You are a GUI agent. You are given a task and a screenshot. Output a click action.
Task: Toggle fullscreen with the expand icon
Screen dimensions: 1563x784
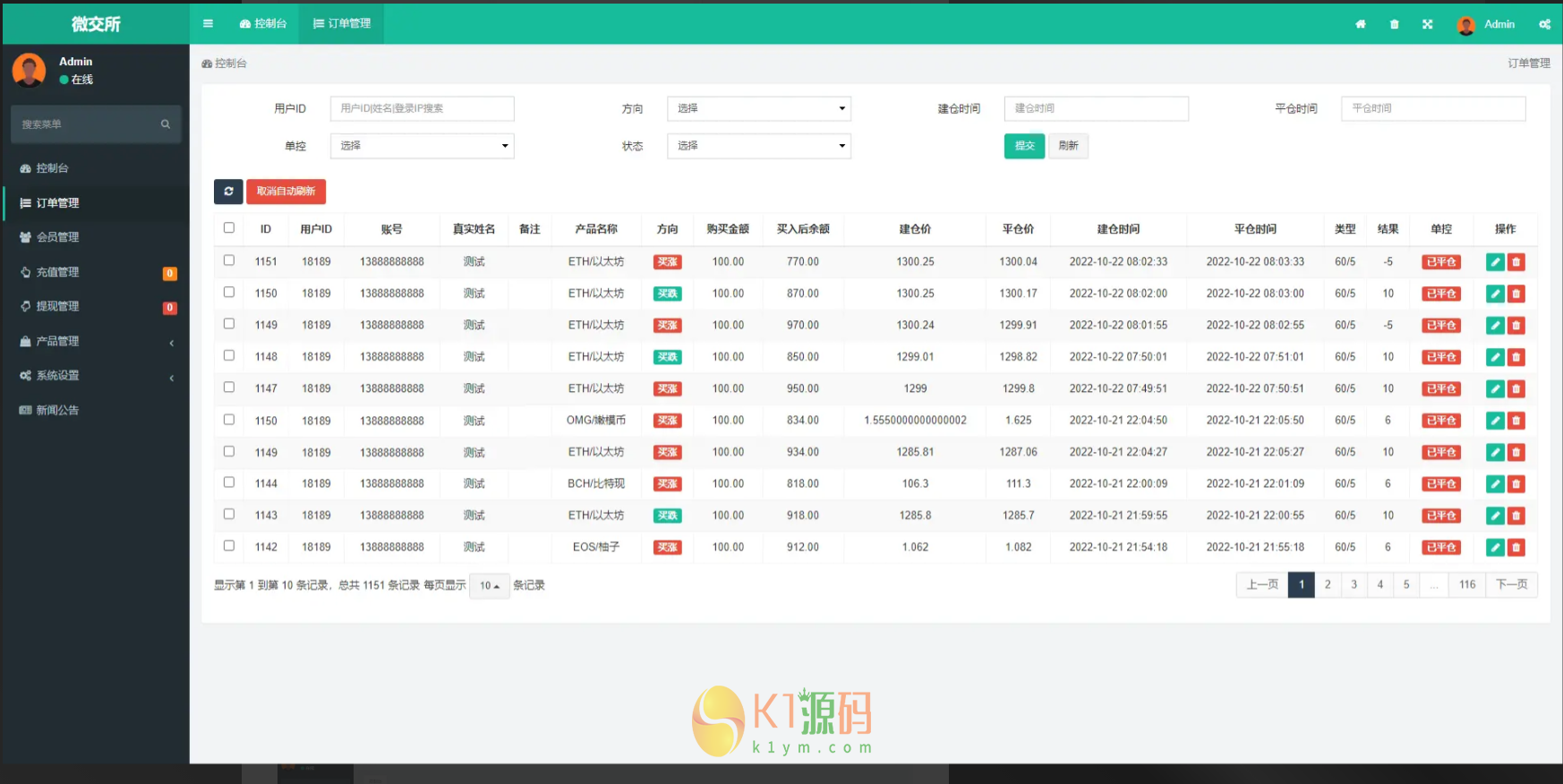[x=1428, y=24]
